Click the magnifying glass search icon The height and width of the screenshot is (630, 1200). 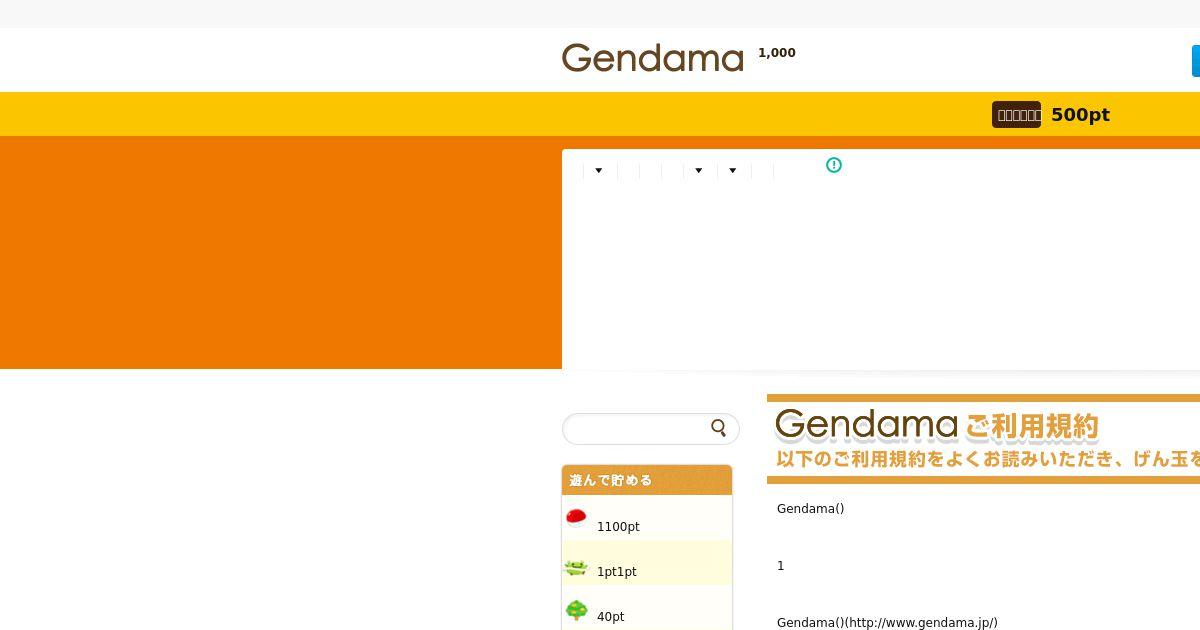tap(719, 428)
